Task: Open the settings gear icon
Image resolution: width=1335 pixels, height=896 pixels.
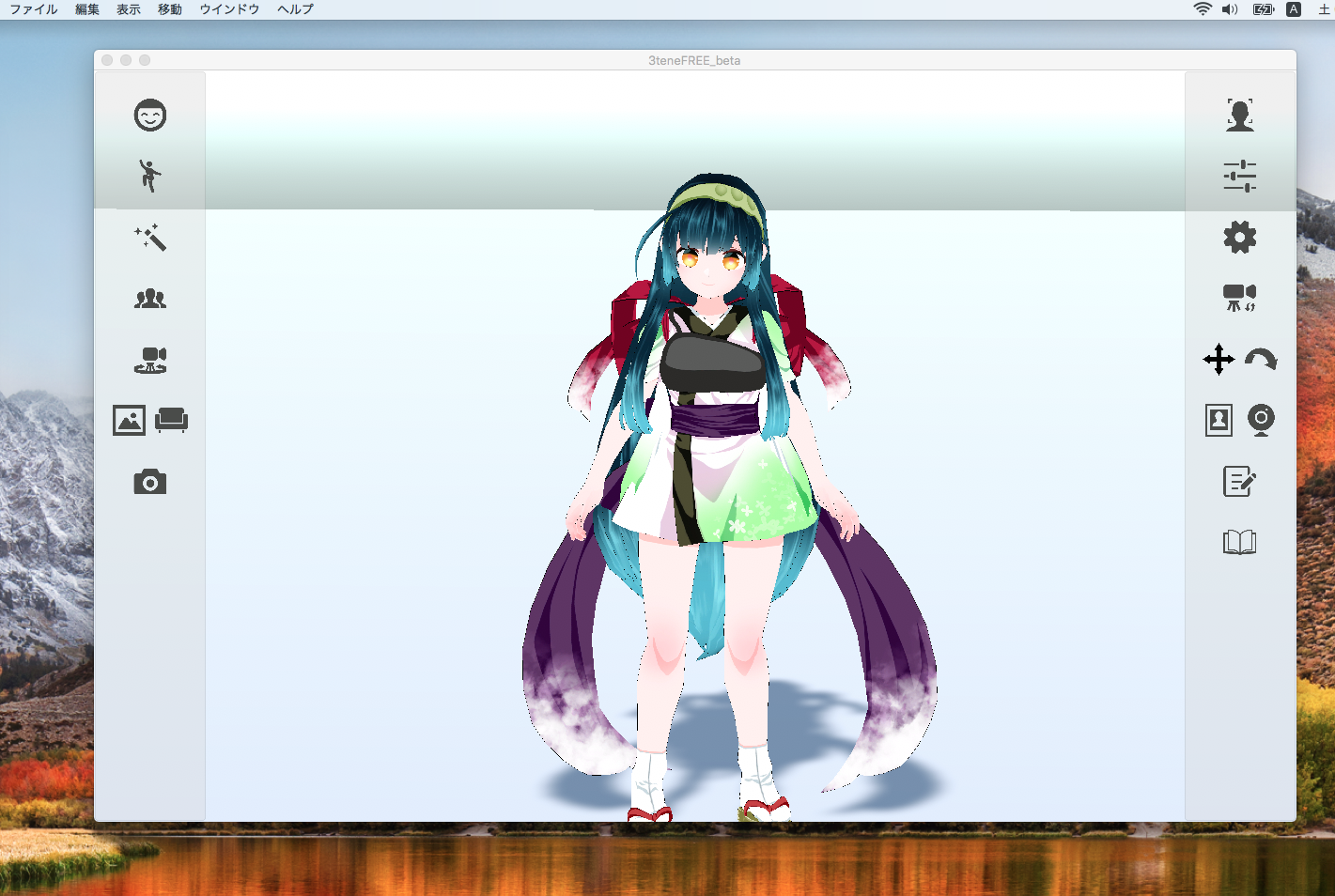Action: 1240,237
